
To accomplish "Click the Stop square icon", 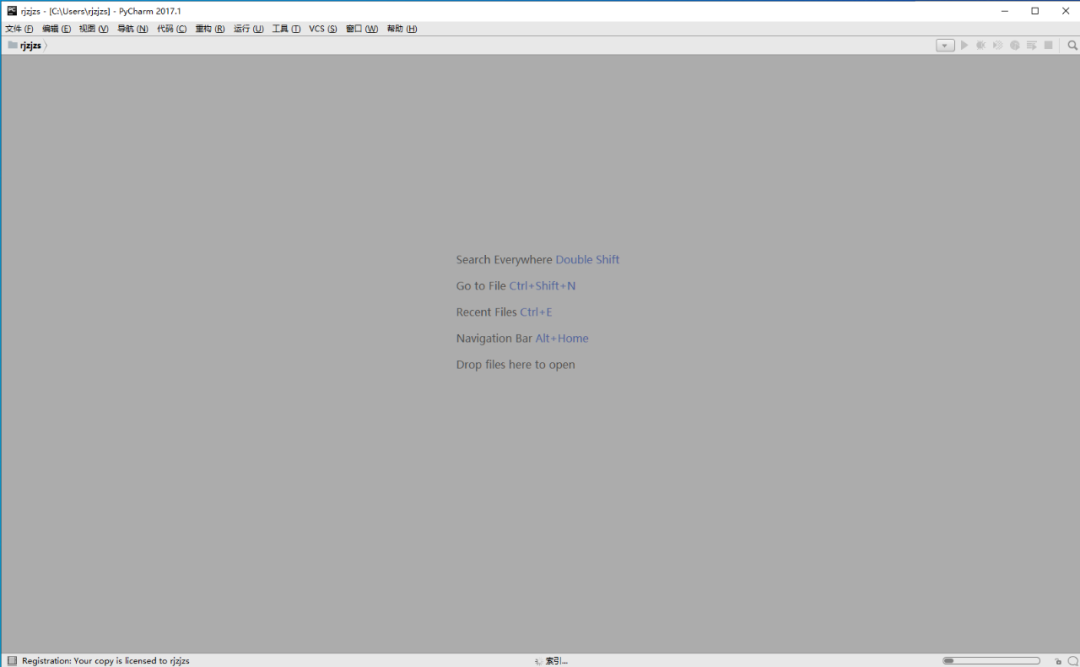I will [1048, 45].
